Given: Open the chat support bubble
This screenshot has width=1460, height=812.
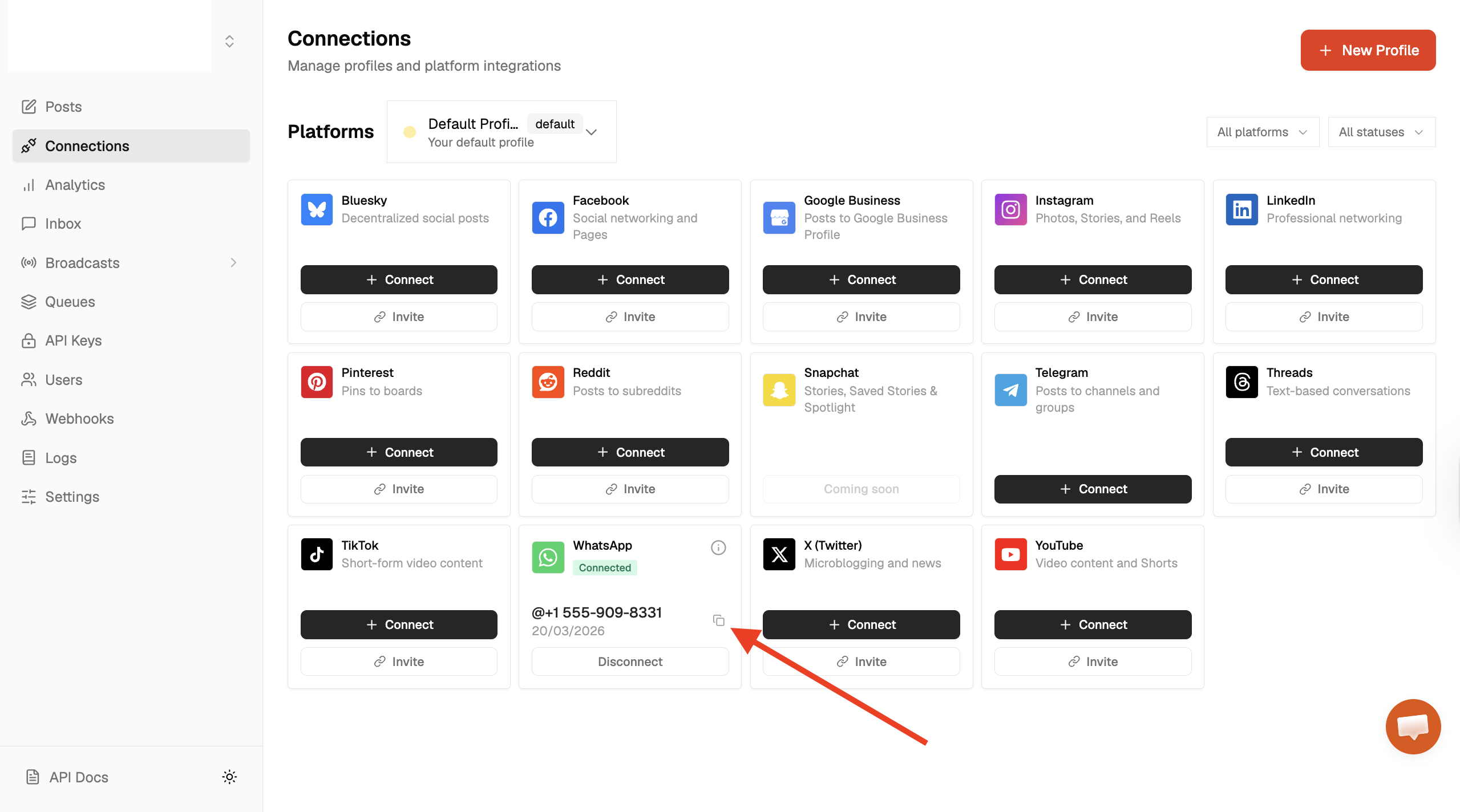Looking at the screenshot, I should pyautogui.click(x=1413, y=726).
